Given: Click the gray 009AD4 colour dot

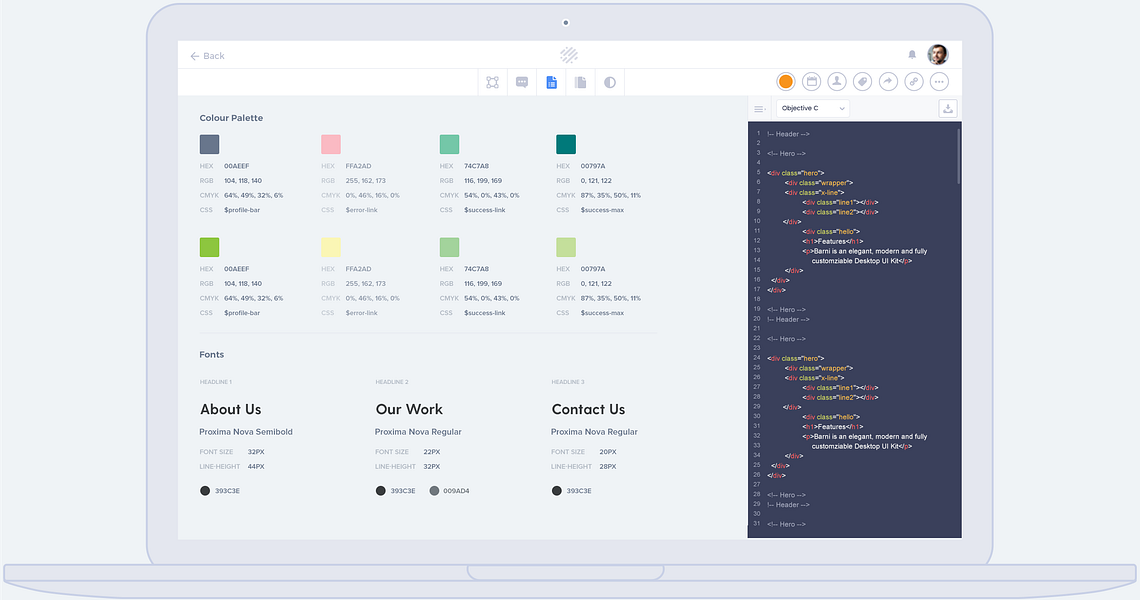Looking at the screenshot, I should (434, 491).
